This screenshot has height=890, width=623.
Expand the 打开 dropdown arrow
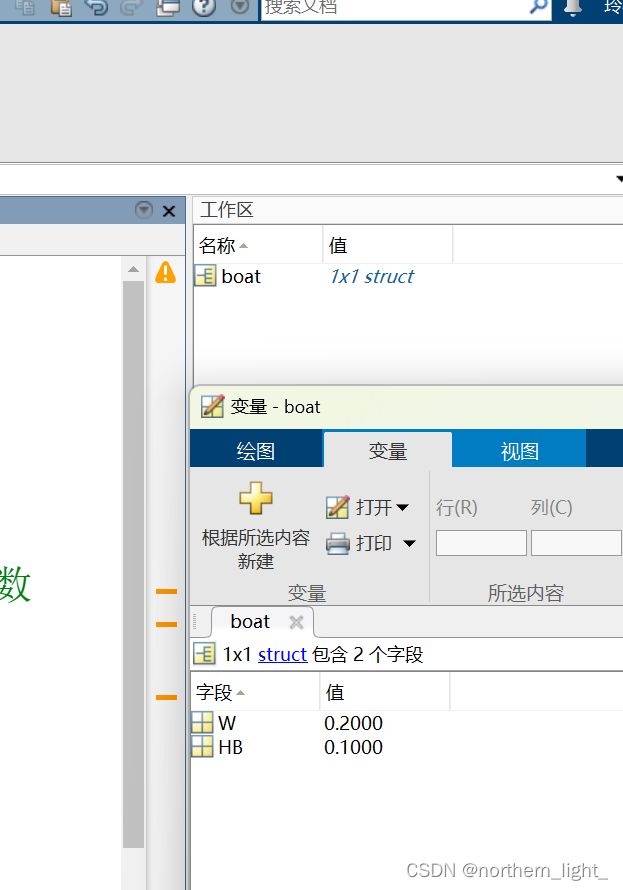[x=402, y=507]
